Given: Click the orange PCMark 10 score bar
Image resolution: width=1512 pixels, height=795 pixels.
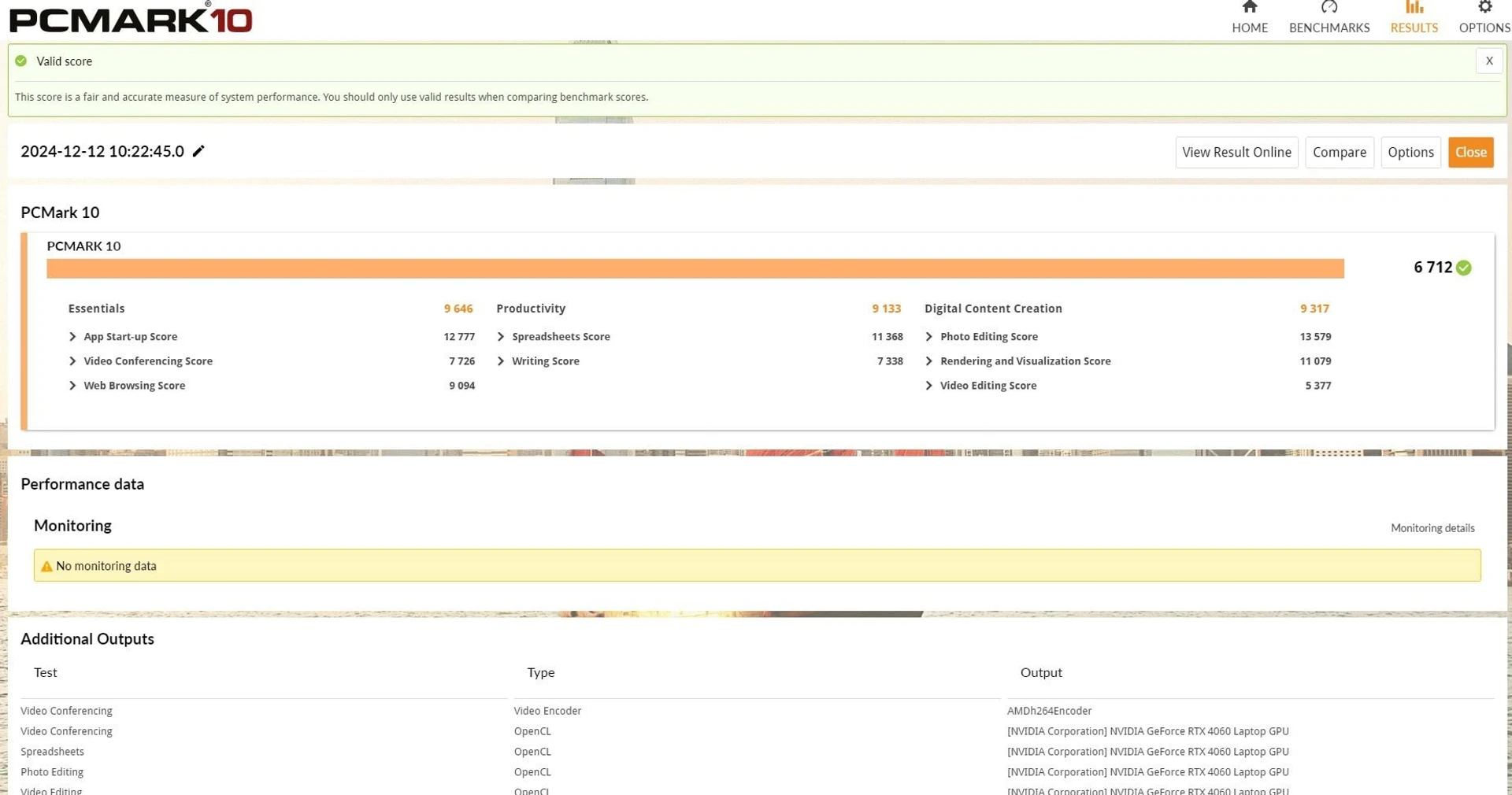Looking at the screenshot, I should [x=695, y=268].
